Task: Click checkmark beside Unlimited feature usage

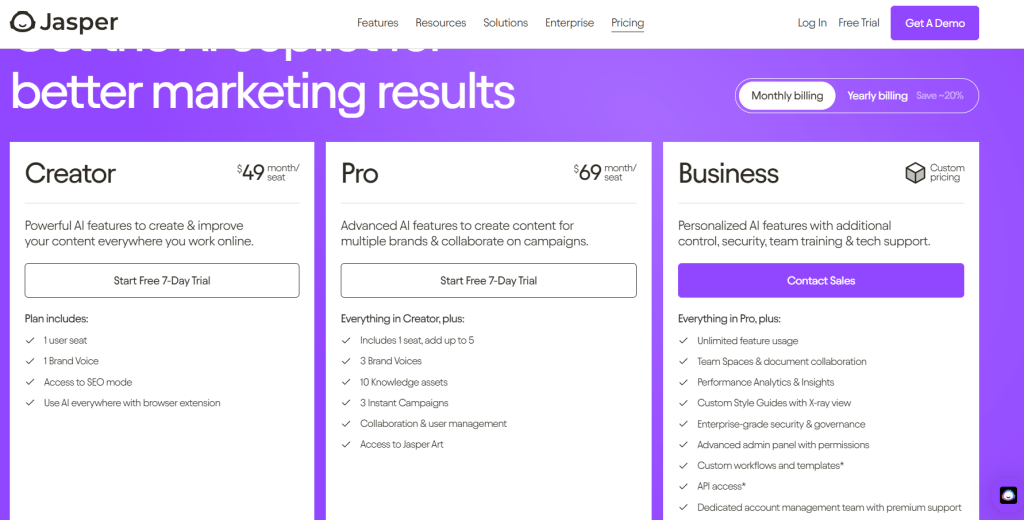Action: click(x=683, y=341)
